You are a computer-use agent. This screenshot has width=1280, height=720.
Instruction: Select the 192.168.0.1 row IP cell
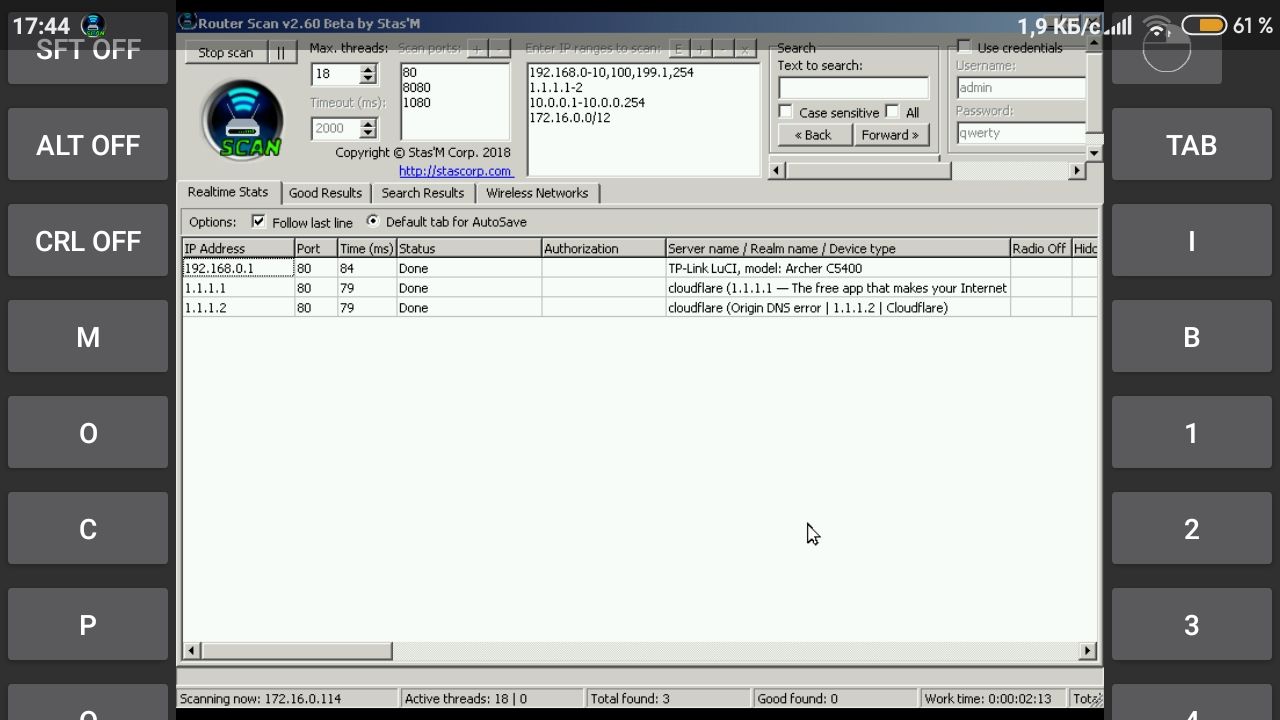point(238,268)
